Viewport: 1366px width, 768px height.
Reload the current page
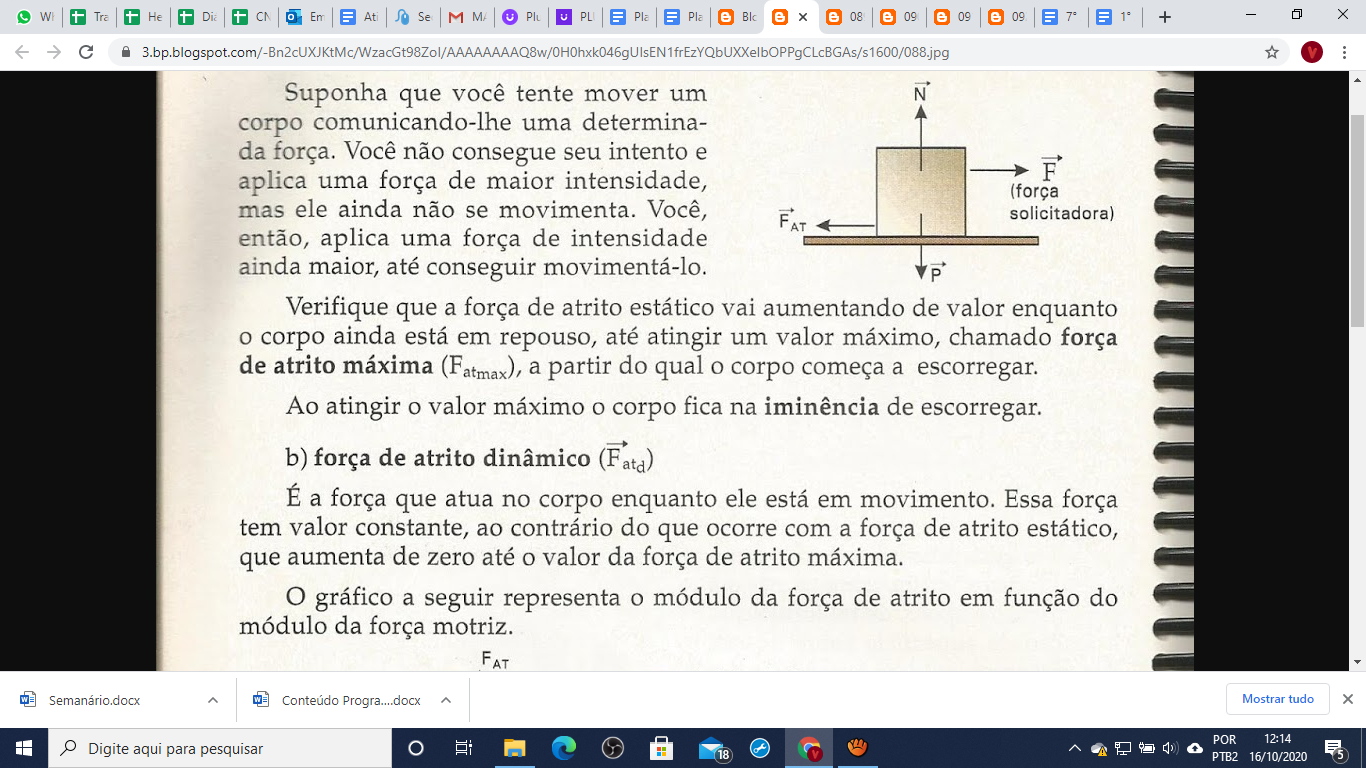(86, 52)
